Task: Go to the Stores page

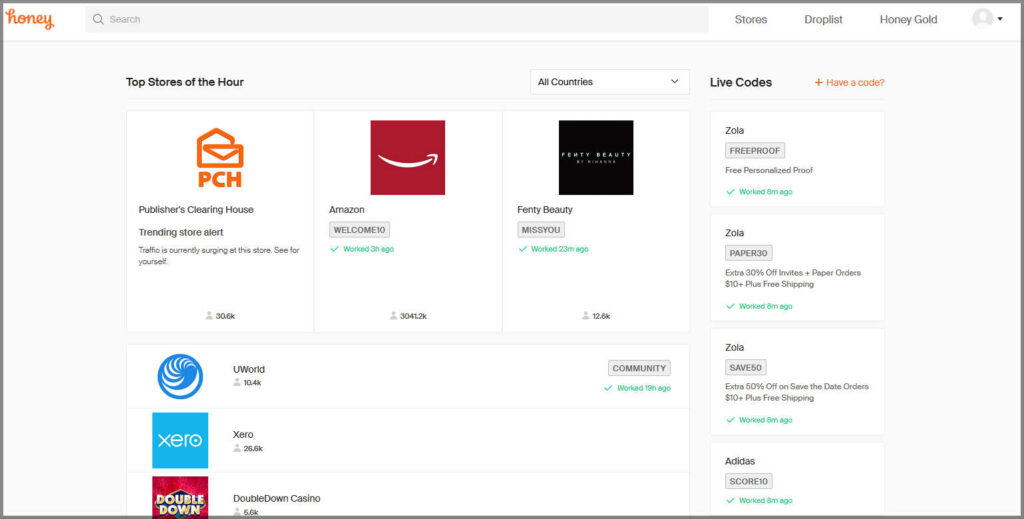Action: pos(751,19)
